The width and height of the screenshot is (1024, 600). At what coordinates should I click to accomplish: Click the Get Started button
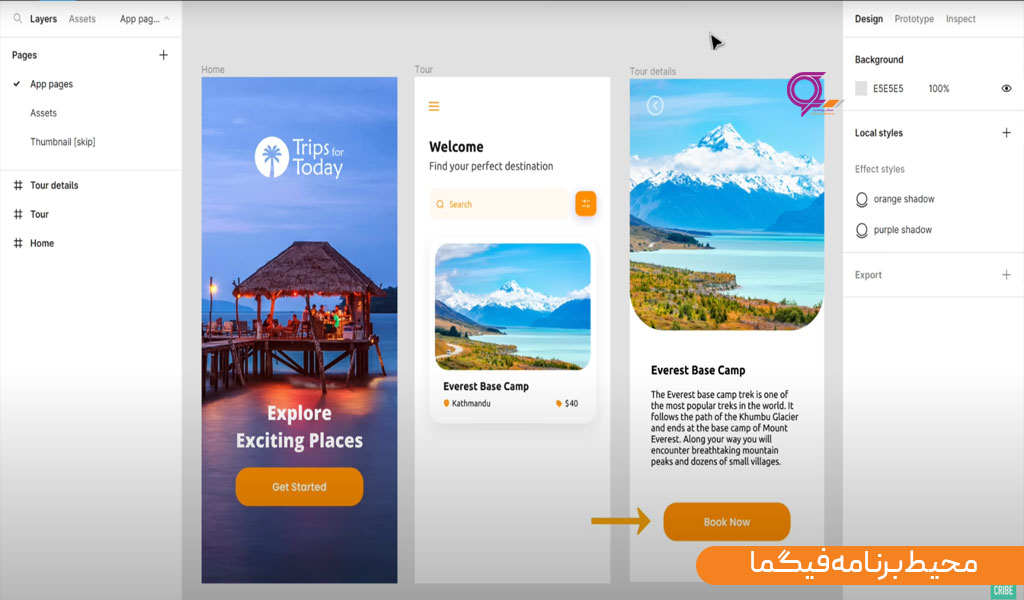[x=299, y=486]
